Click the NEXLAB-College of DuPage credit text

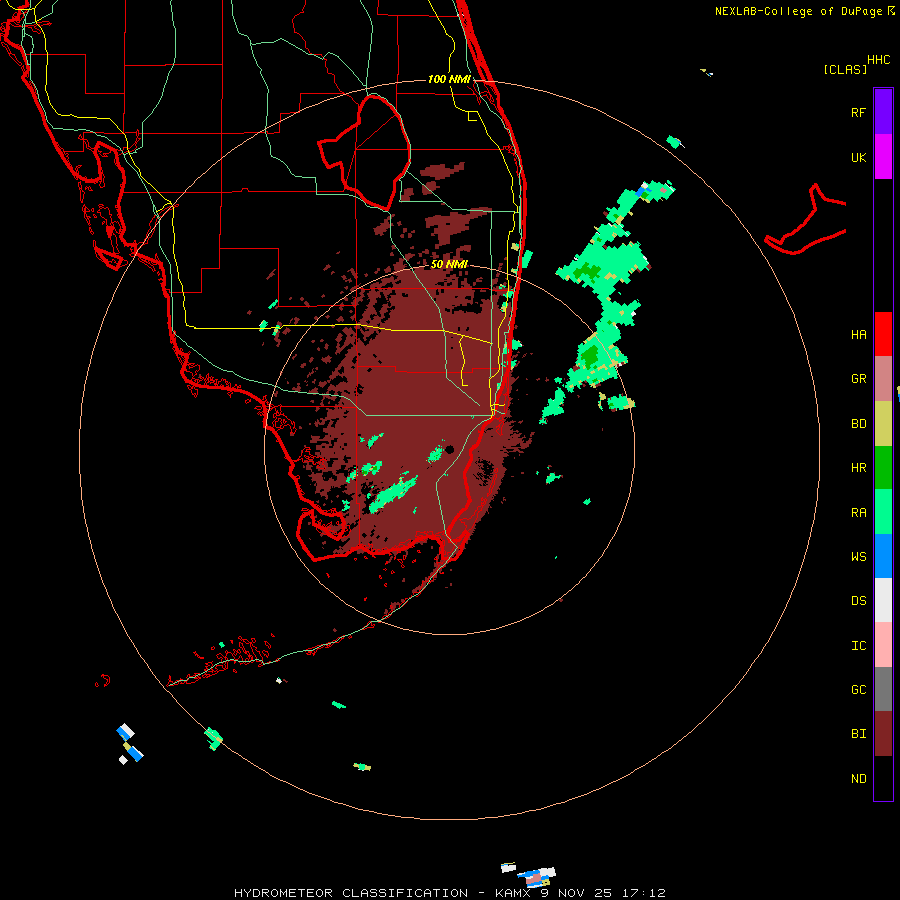pos(798,11)
